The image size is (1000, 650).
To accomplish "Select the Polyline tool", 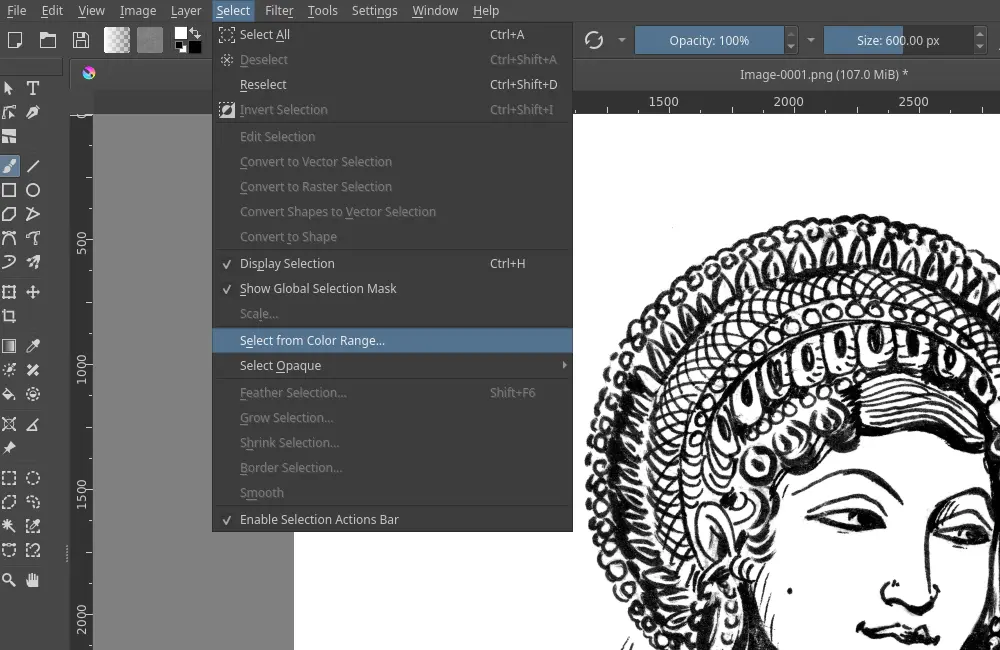I will (x=33, y=214).
